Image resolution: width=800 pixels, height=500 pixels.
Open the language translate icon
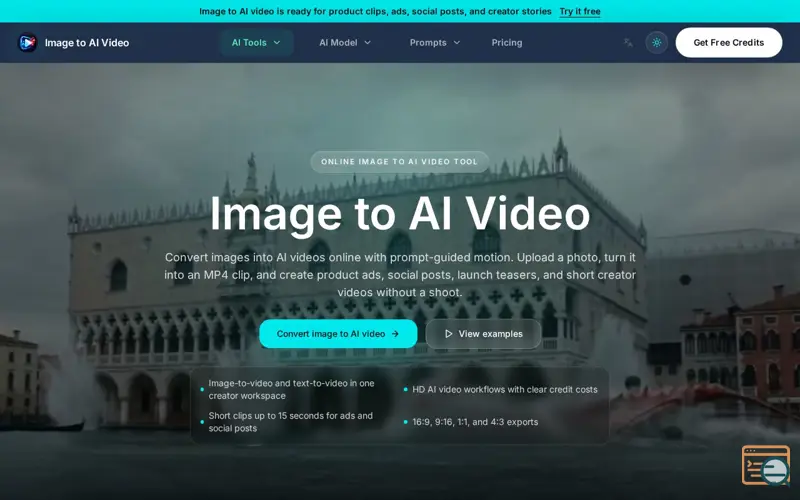coord(628,43)
